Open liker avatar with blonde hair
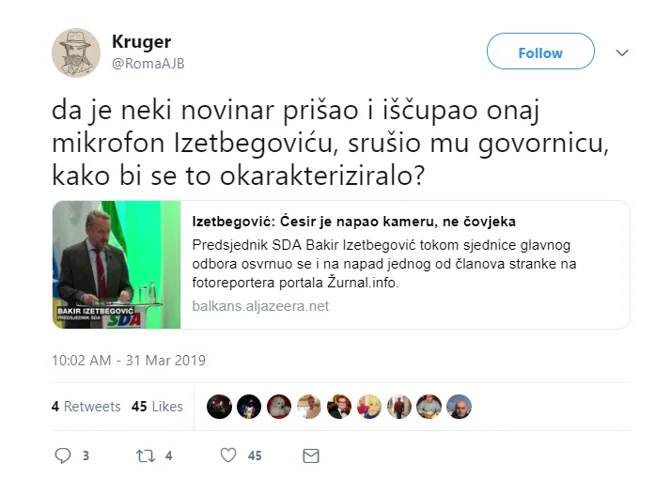Screen dimensions: 670x502 369,406
